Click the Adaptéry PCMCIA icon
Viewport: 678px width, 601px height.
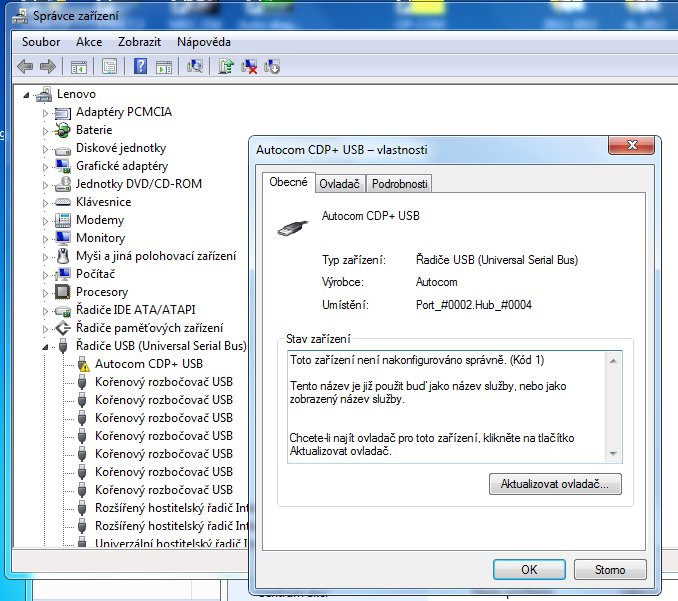coord(63,113)
